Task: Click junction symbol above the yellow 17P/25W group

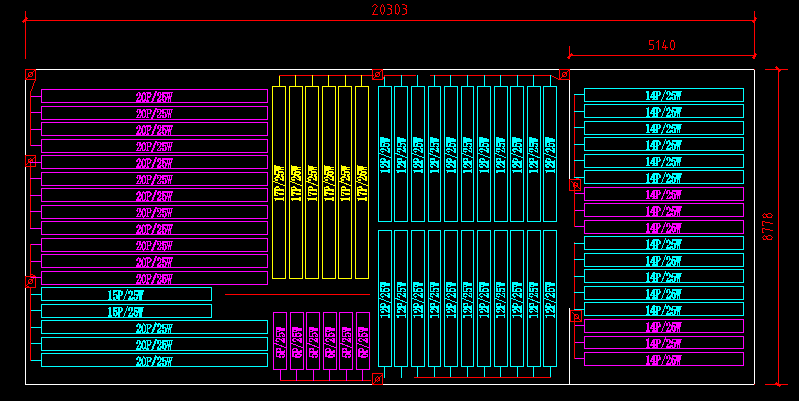Action: 377,75
